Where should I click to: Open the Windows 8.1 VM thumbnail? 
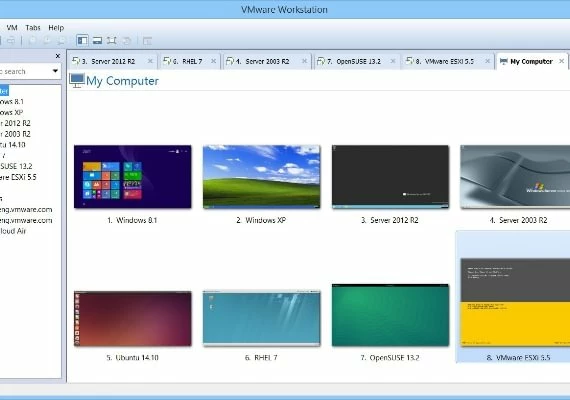(x=133, y=177)
